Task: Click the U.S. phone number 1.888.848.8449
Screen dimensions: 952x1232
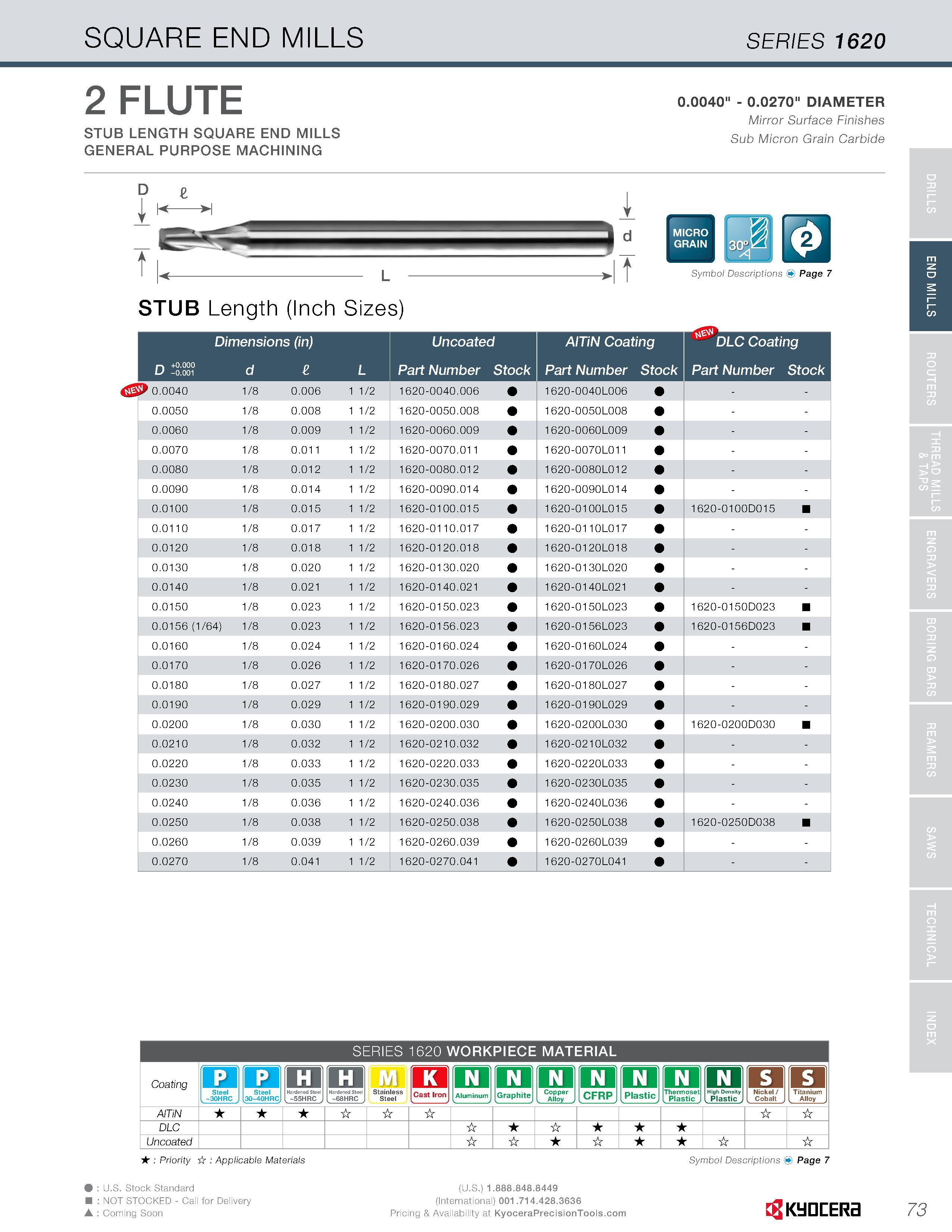Action: point(522,1188)
